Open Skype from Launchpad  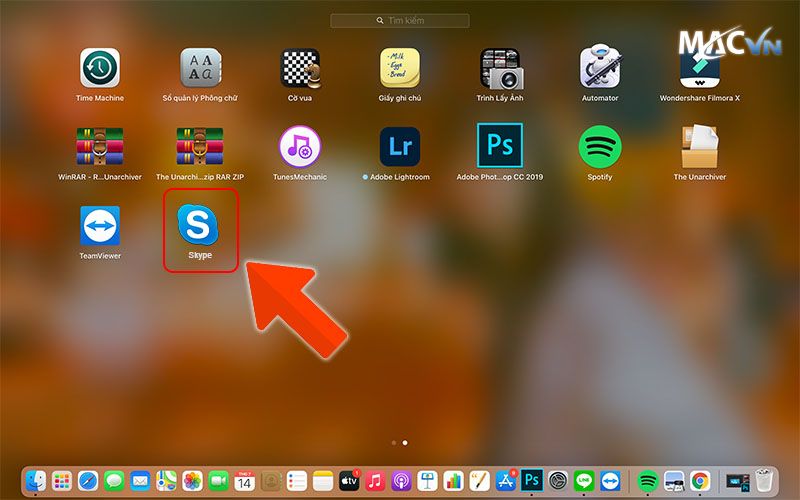point(198,224)
